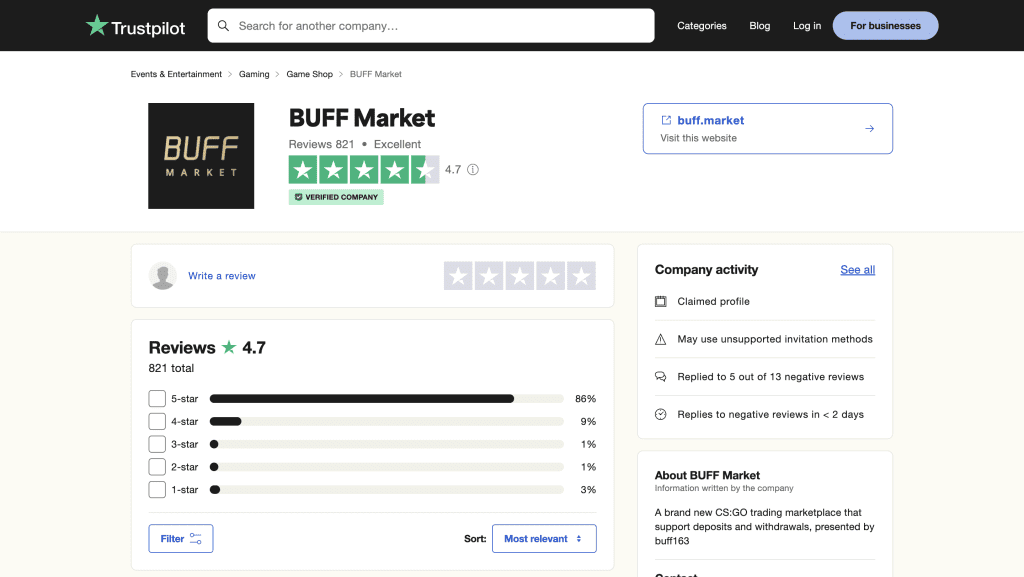Viewport: 1024px width, 577px height.
Task: Open the Most relevant sort dropdown
Action: coord(544,538)
